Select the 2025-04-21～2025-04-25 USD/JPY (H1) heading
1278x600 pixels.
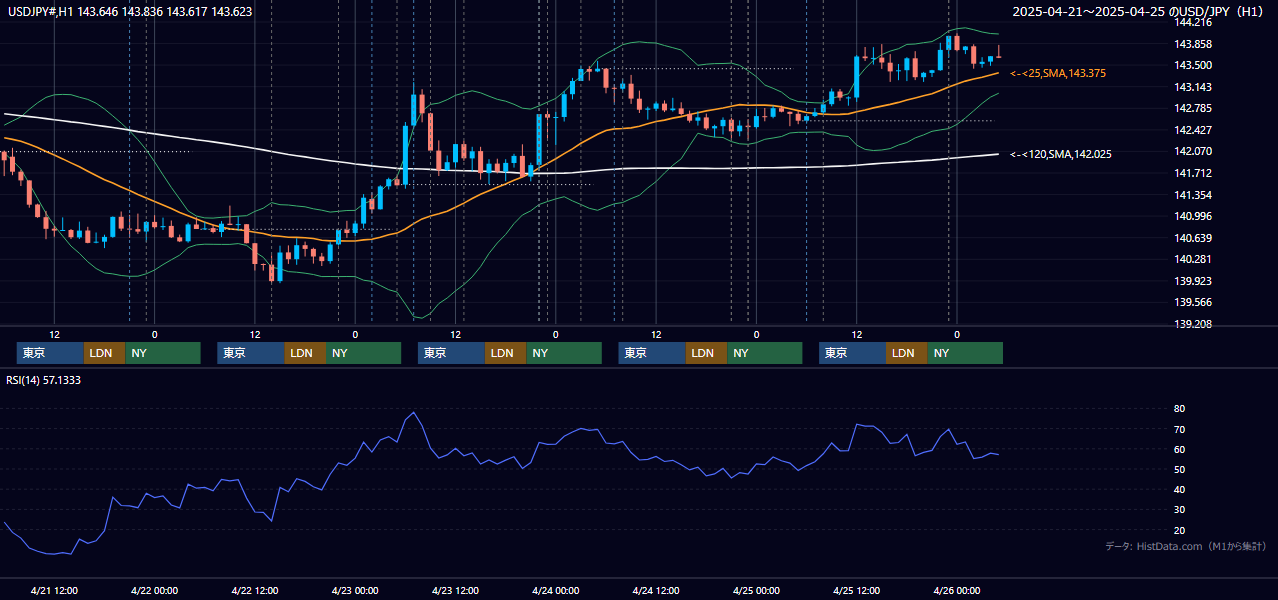1139,11
